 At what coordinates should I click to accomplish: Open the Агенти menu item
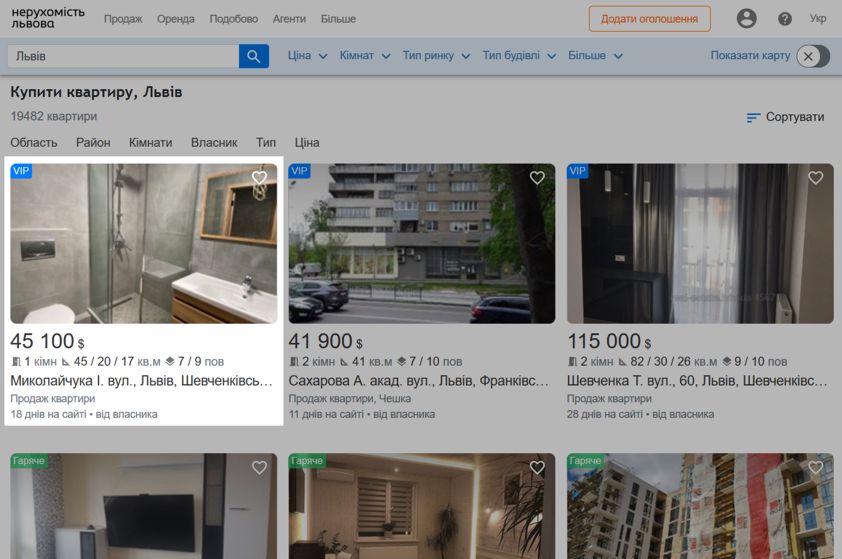(x=289, y=19)
